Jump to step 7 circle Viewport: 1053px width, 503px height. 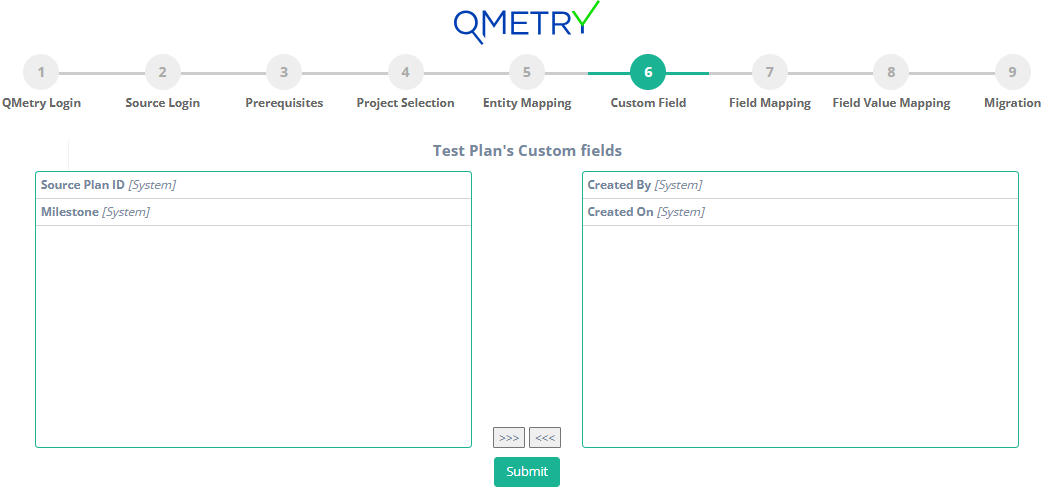point(770,73)
